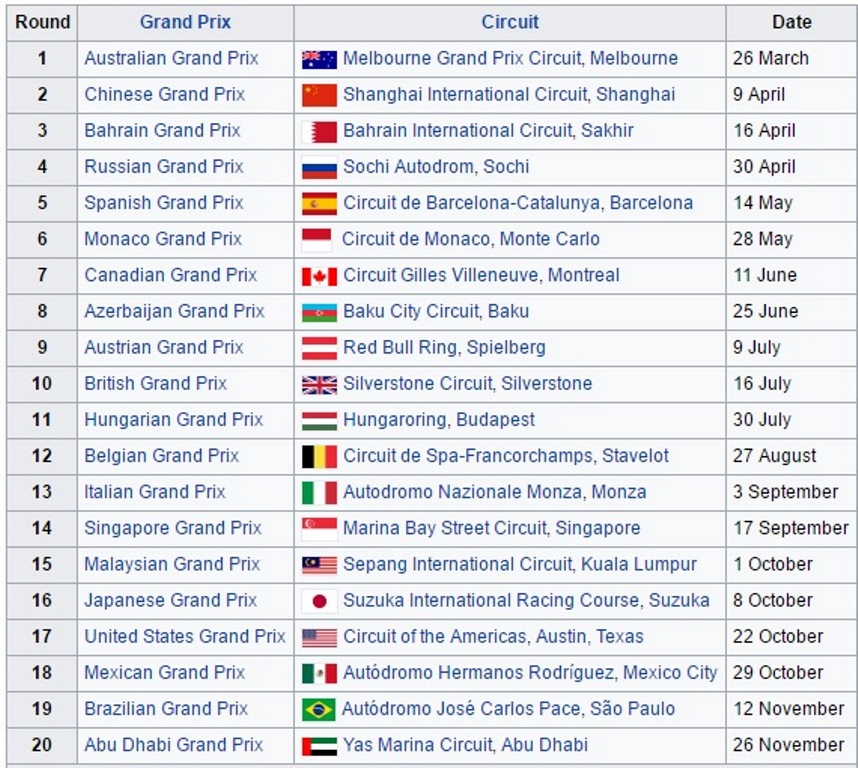Click the Chinese flag icon
The width and height of the screenshot is (858, 768).
[319, 95]
